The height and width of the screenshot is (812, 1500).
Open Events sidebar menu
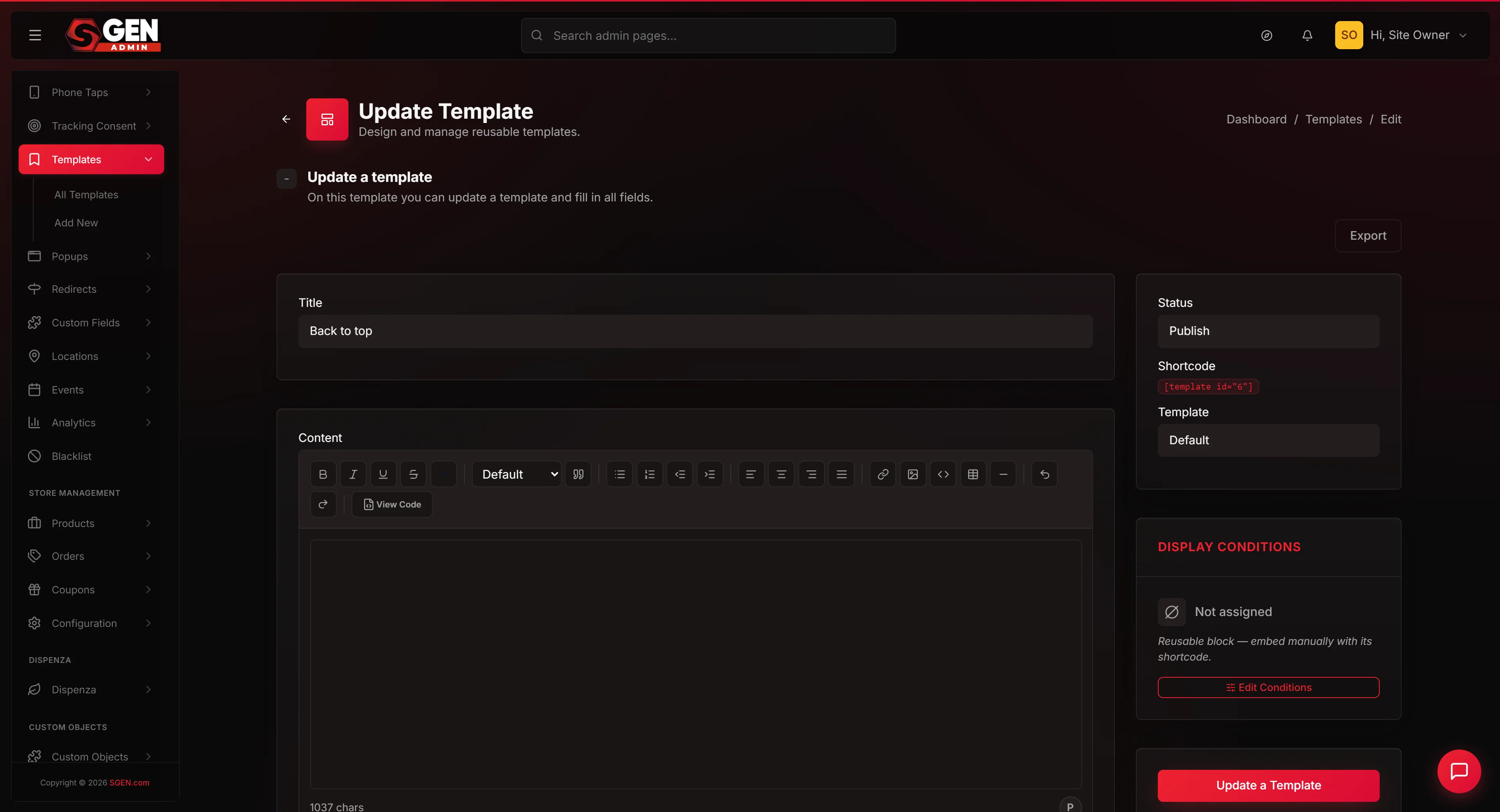click(91, 390)
